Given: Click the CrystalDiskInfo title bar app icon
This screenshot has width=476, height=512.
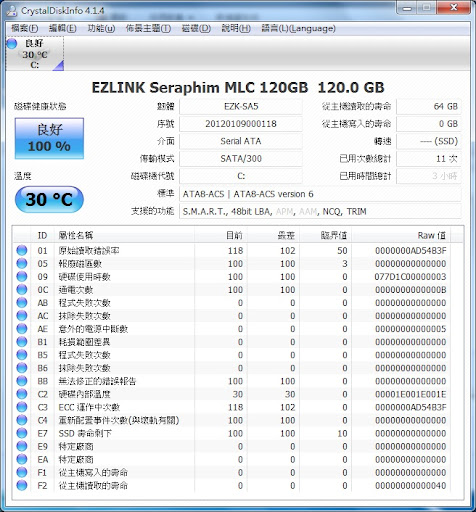Looking at the screenshot, I should [x=11, y=11].
